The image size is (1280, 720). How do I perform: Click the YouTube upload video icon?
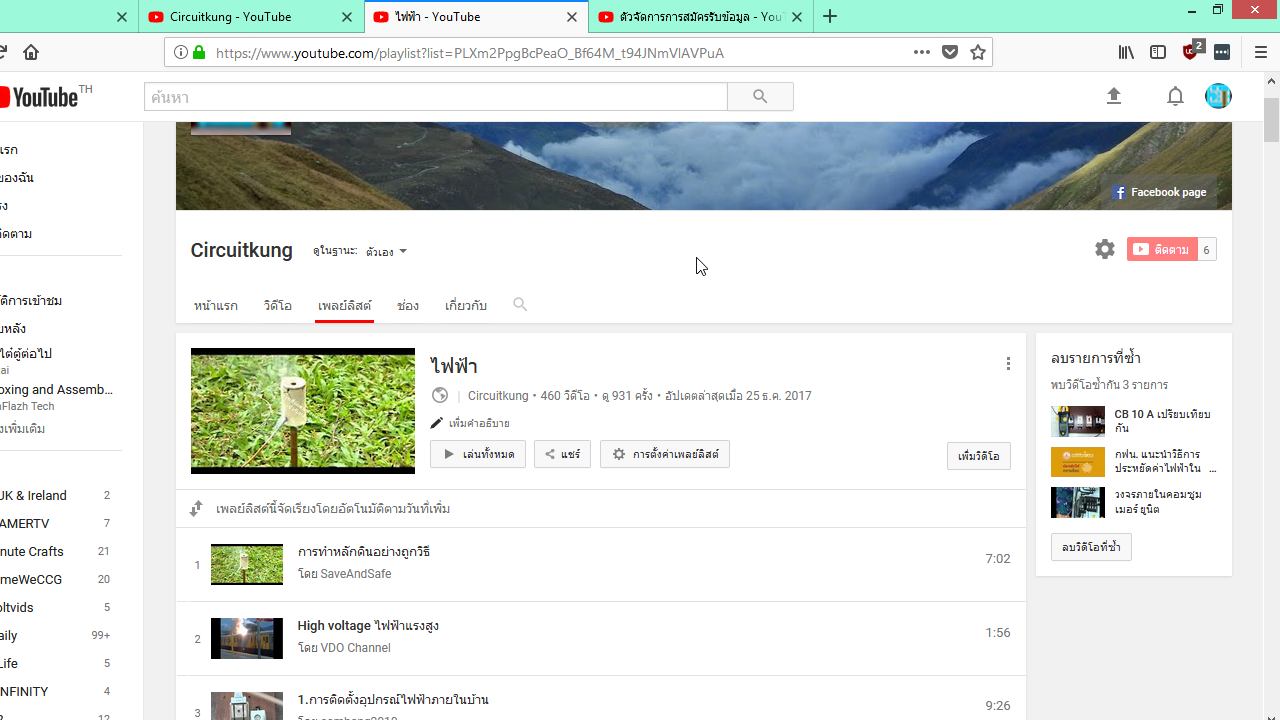click(1114, 96)
